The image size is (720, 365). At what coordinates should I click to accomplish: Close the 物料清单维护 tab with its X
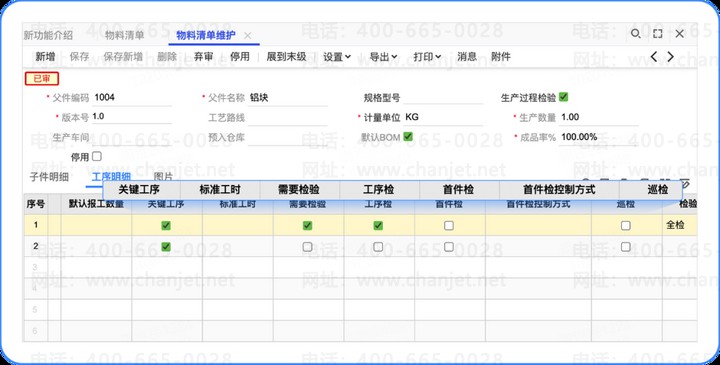(248, 35)
